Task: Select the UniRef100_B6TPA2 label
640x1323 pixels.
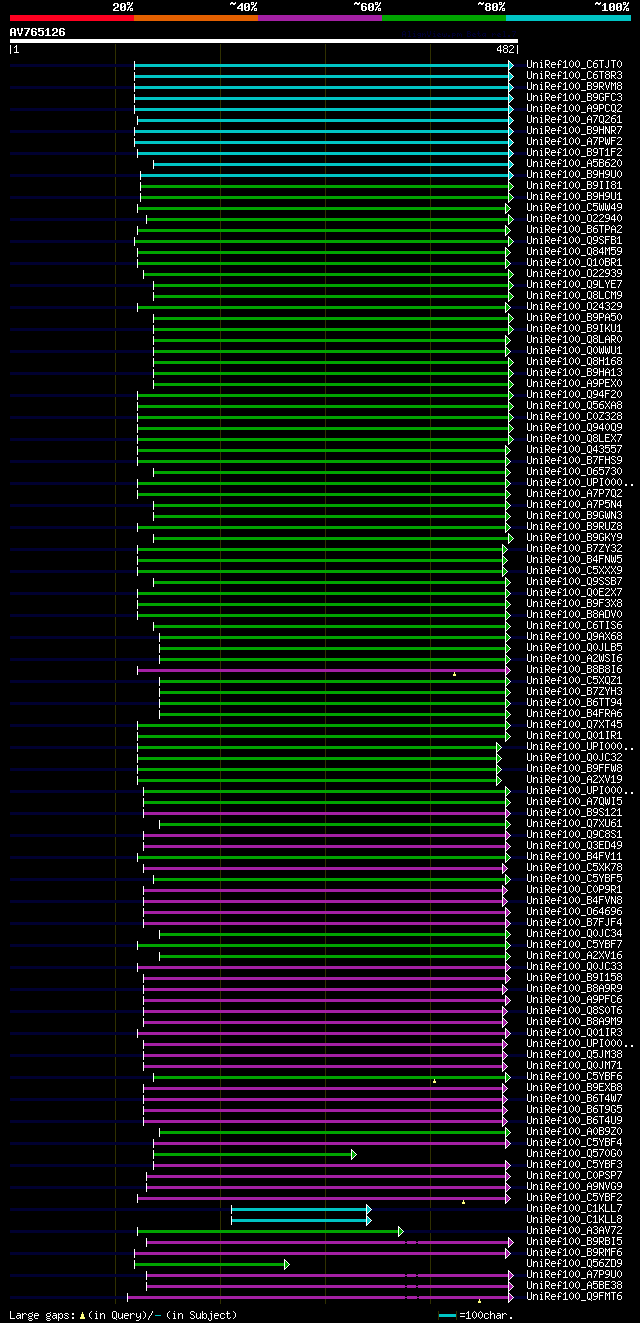Action: point(575,230)
